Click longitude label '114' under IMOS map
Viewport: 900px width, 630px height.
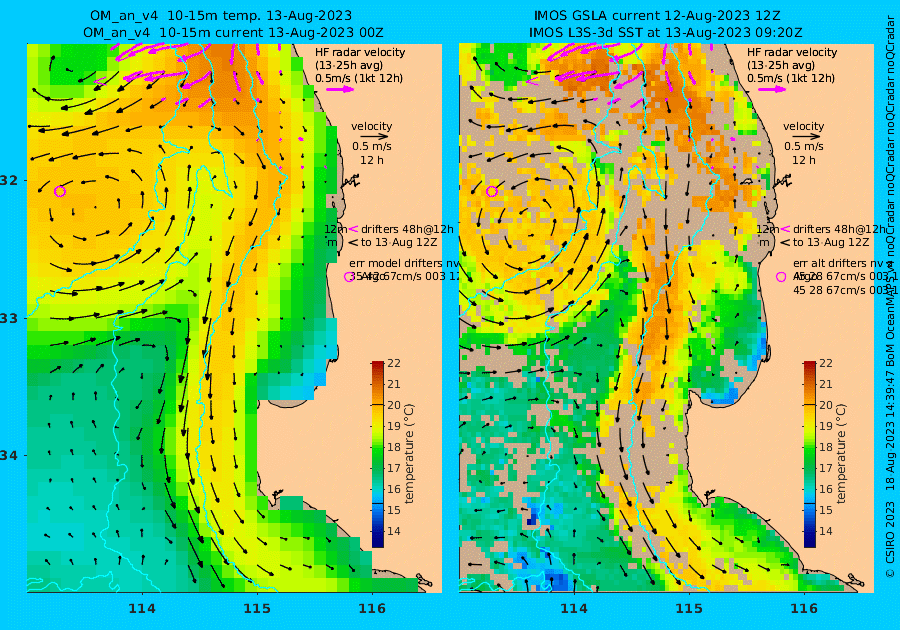point(574,609)
